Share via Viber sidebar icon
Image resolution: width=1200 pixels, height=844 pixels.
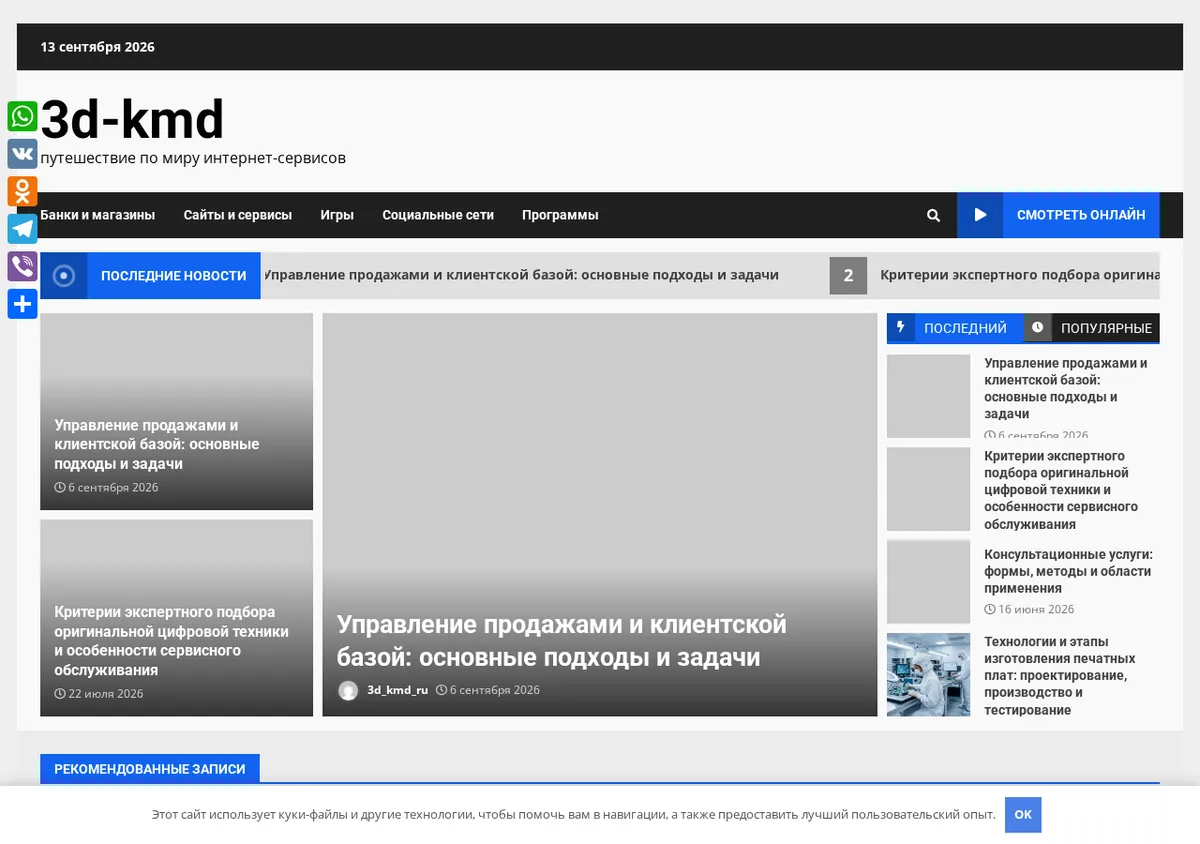[22, 266]
